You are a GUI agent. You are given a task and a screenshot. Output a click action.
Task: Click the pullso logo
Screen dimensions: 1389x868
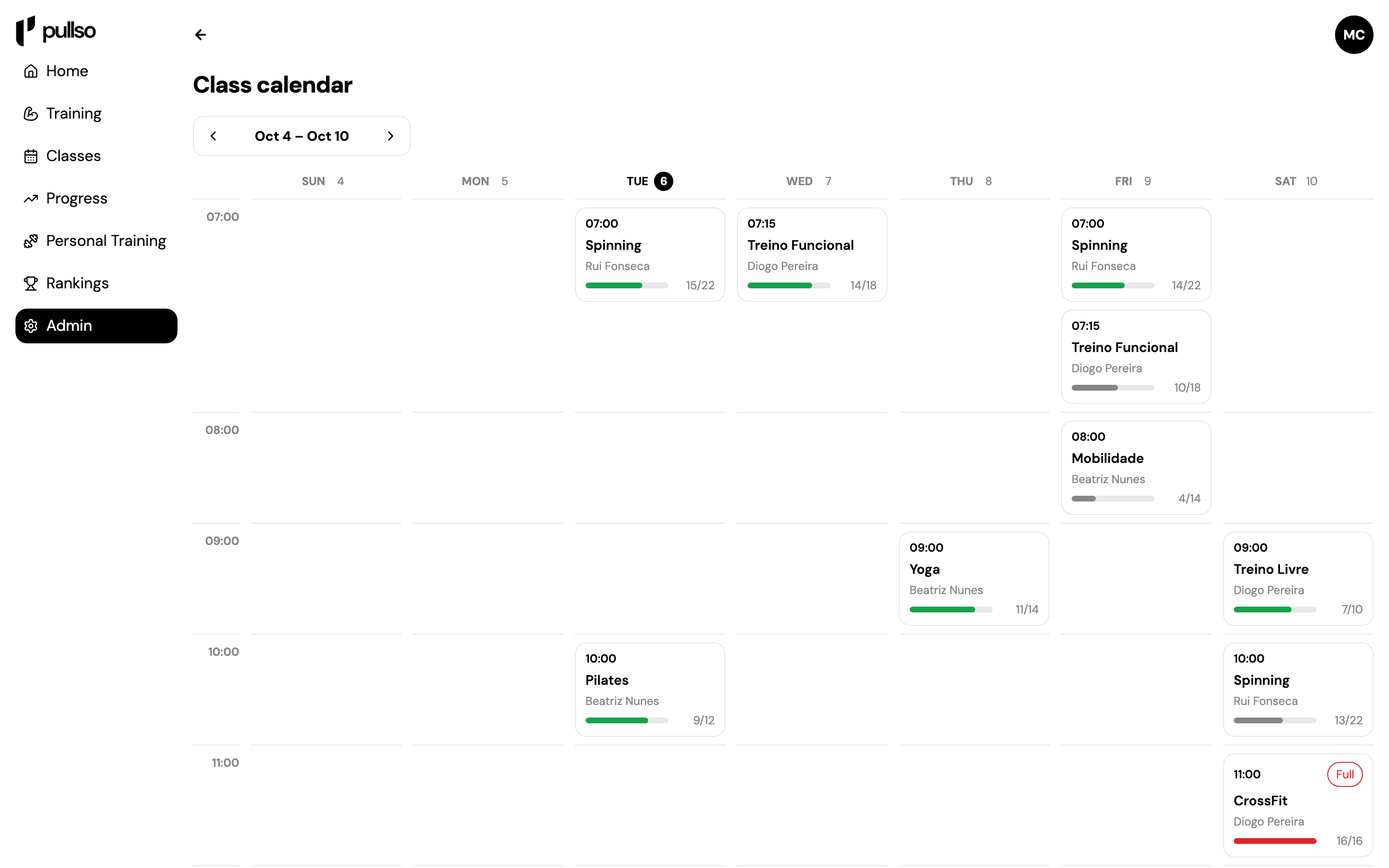coord(55,31)
